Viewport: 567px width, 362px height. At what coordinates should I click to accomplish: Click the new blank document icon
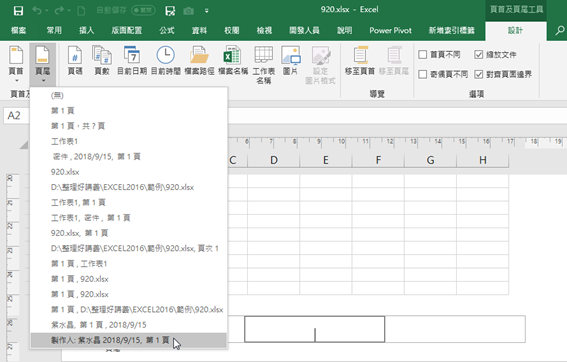click(81, 10)
